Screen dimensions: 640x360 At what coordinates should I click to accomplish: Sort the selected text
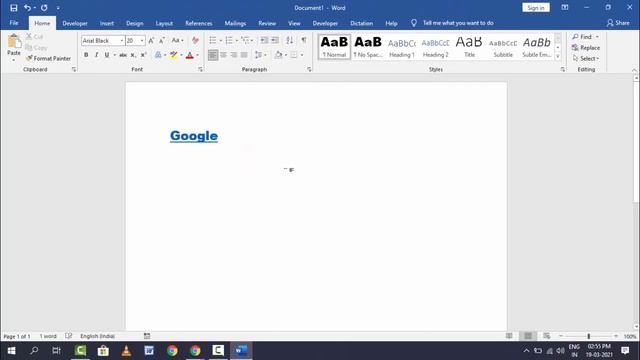[x=289, y=40]
